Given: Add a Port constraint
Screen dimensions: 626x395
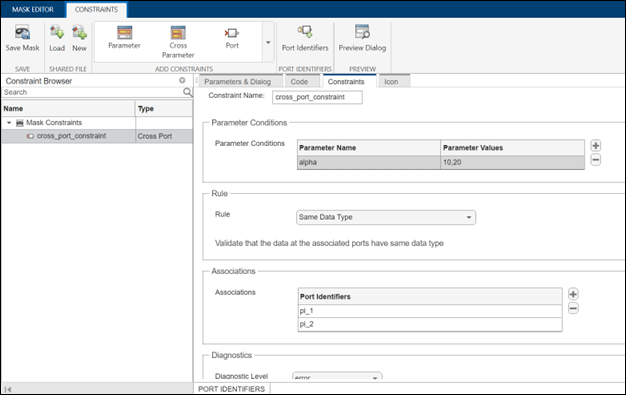Looking at the screenshot, I should [232, 38].
